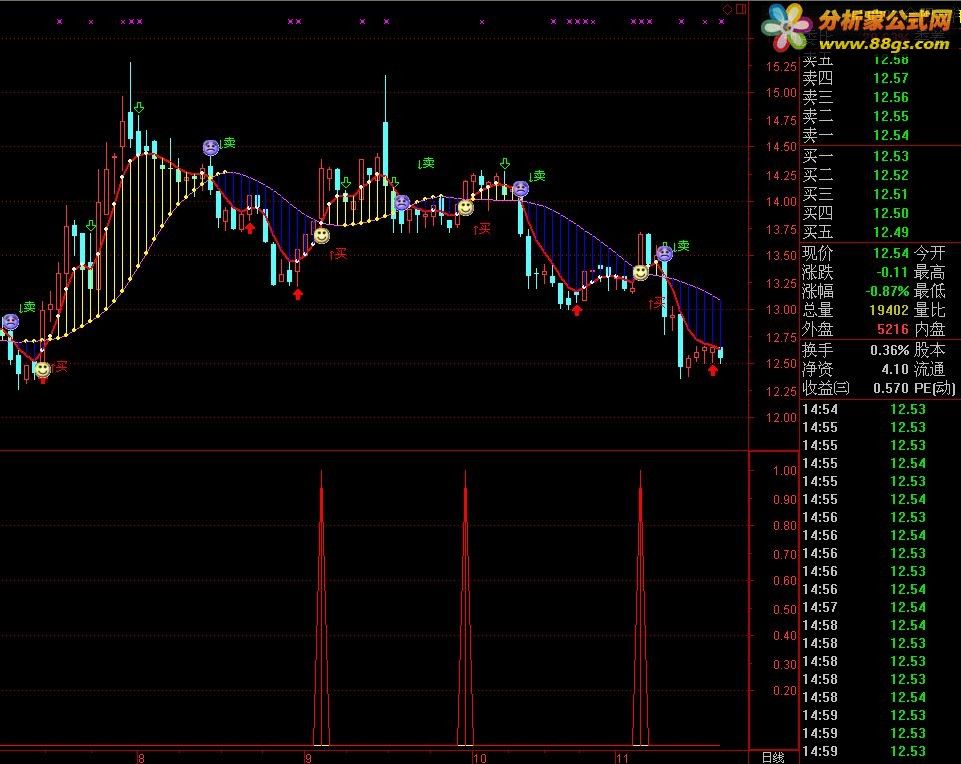Viewport: 961px width, 764px height.
Task: Select the highest sad-face sell marker near 14.50
Action: point(211,148)
